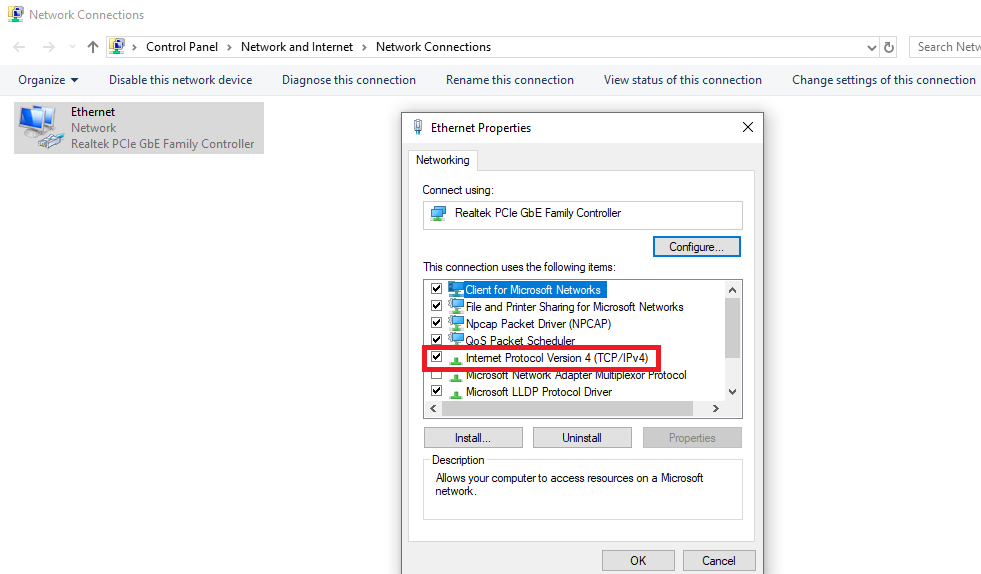
Task: Select QoS Packet Scheduler item
Action: [520, 341]
